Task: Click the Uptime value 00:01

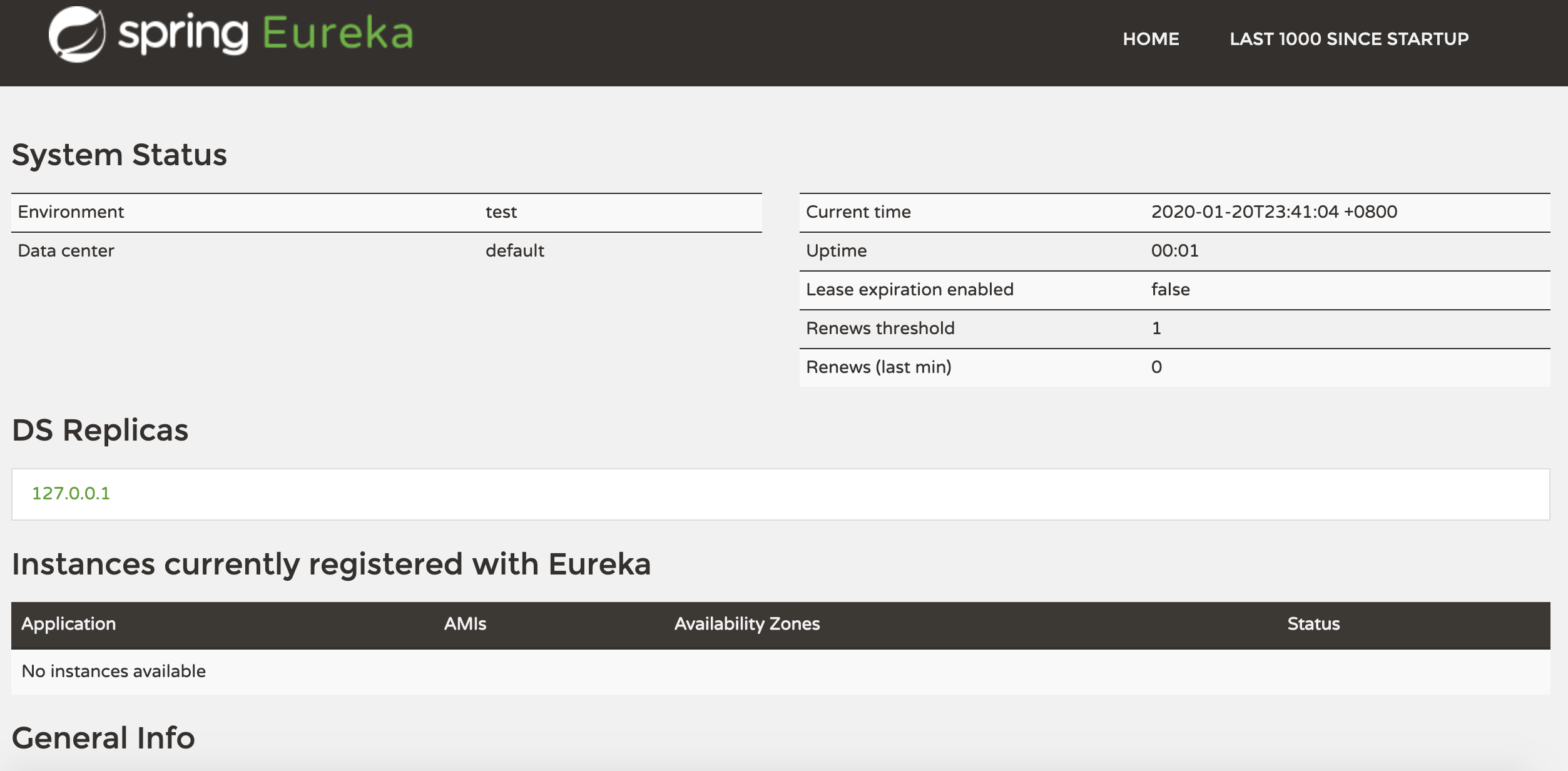Action: pos(1174,251)
